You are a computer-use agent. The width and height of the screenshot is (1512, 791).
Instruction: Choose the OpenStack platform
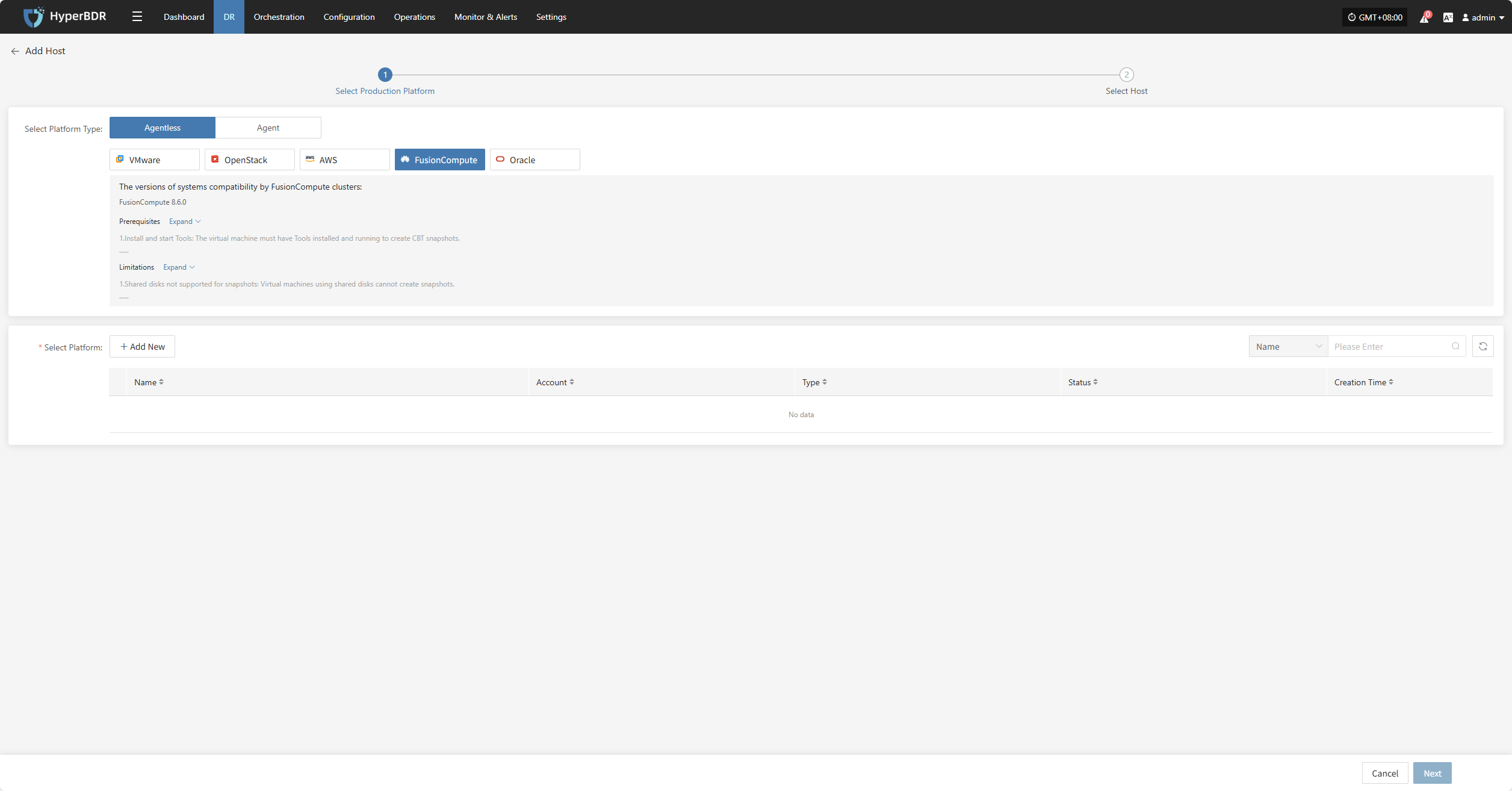point(250,160)
